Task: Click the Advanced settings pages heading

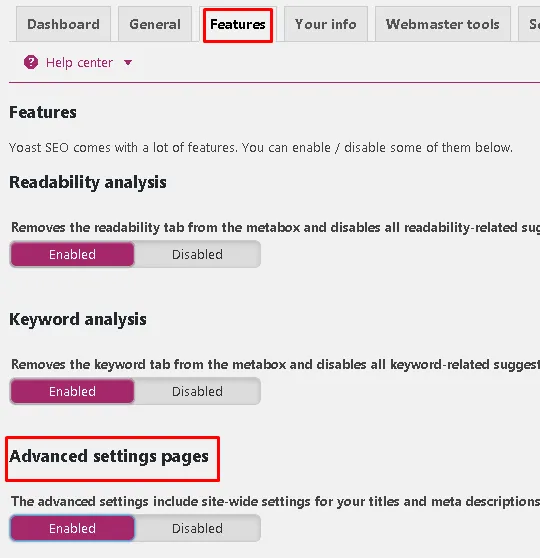Action: 109,457
